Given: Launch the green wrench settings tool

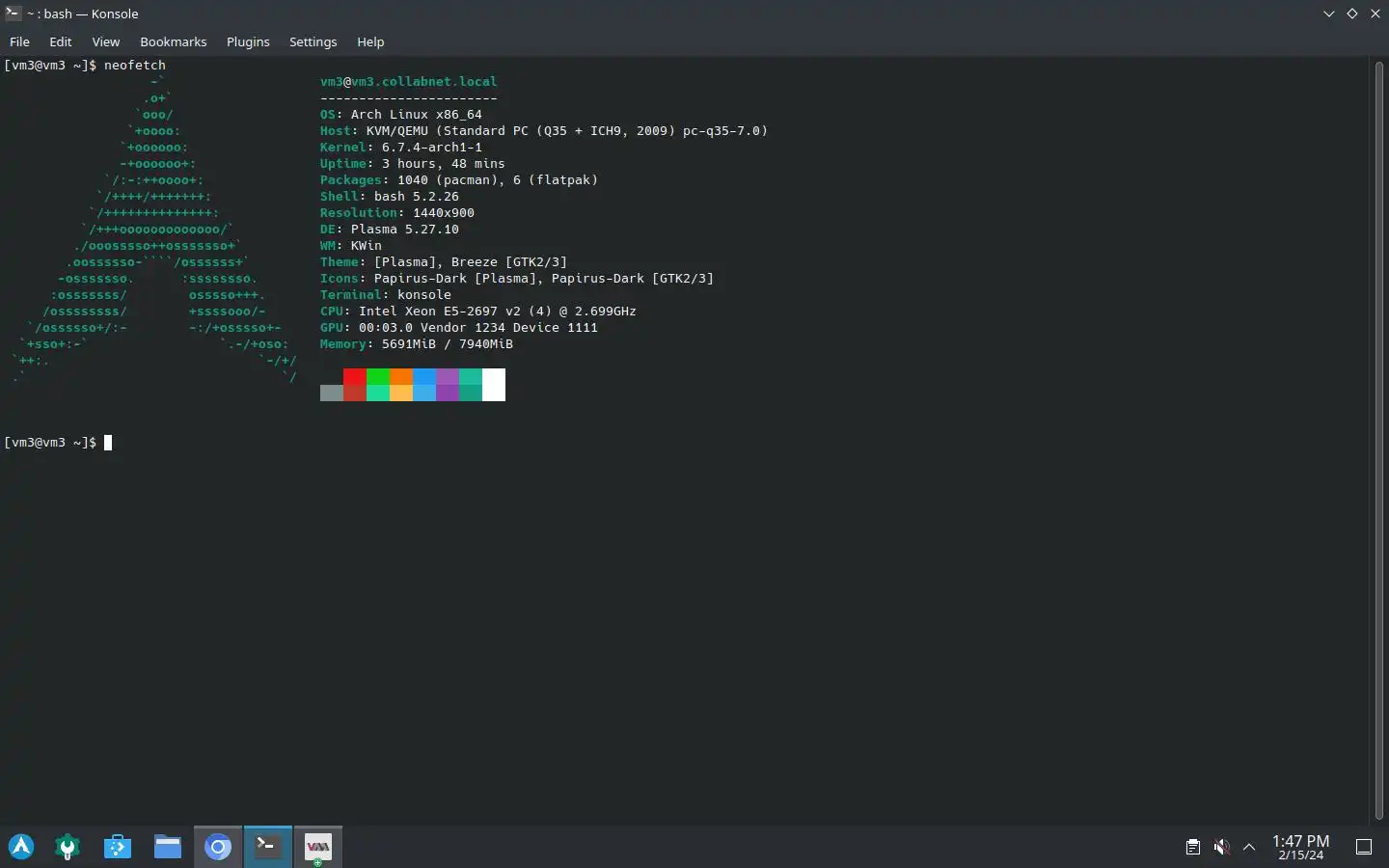Looking at the screenshot, I should pos(68,847).
